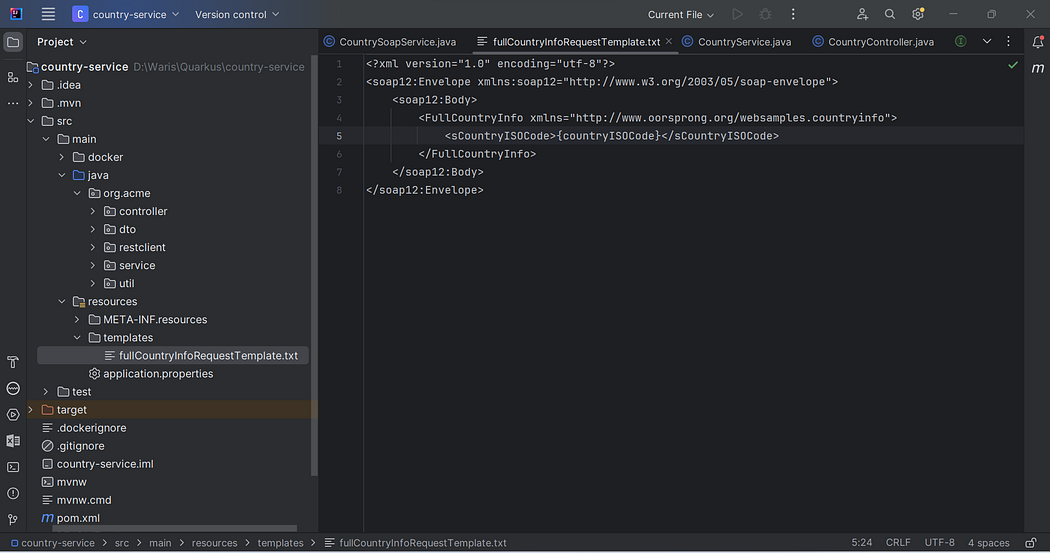Show hidden editor tabs chevron

[986, 42]
